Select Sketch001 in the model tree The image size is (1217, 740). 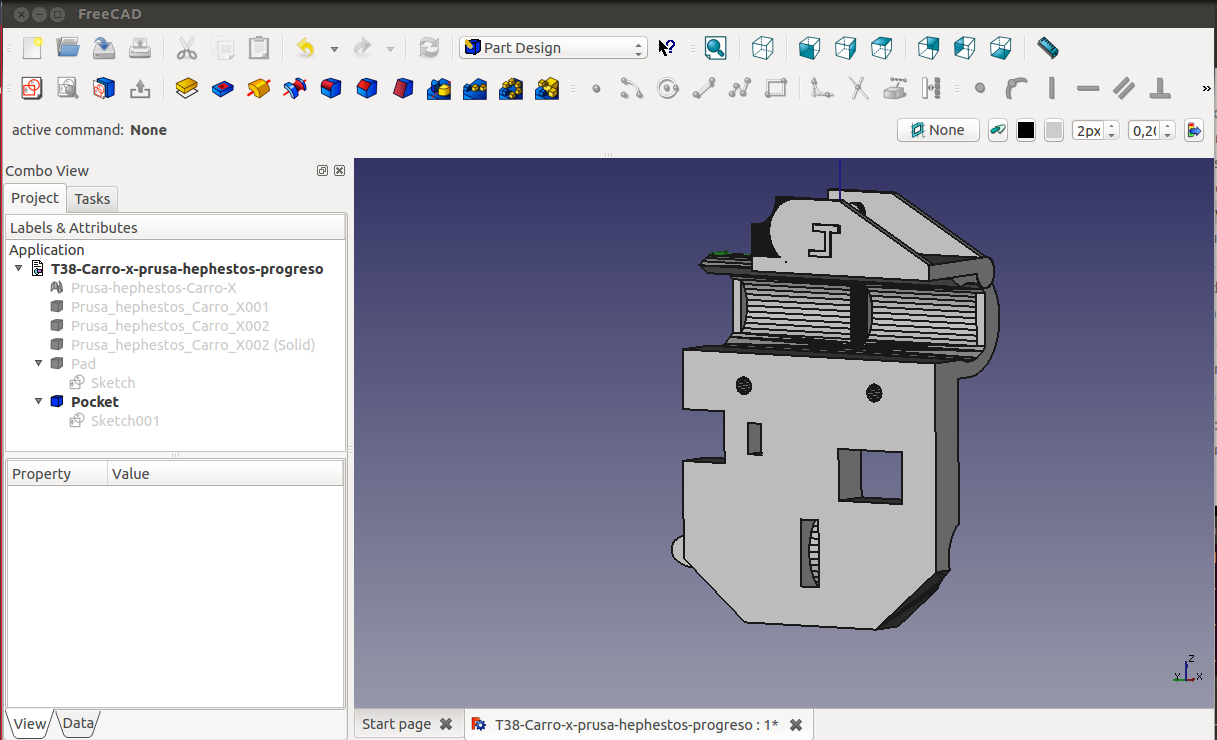click(x=125, y=421)
